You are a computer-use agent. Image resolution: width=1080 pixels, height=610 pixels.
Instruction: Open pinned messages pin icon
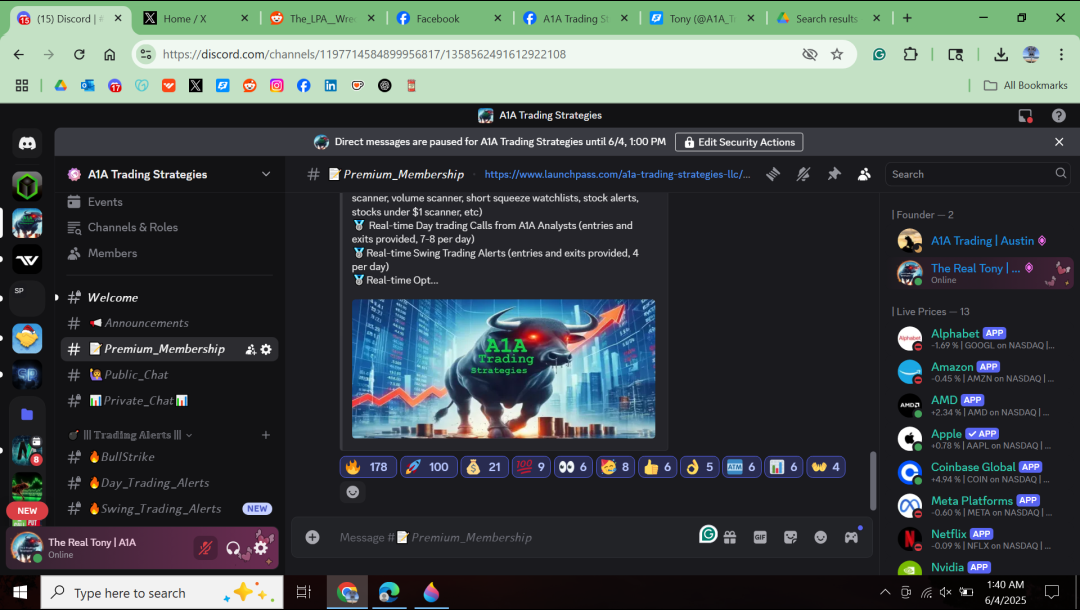(x=833, y=174)
